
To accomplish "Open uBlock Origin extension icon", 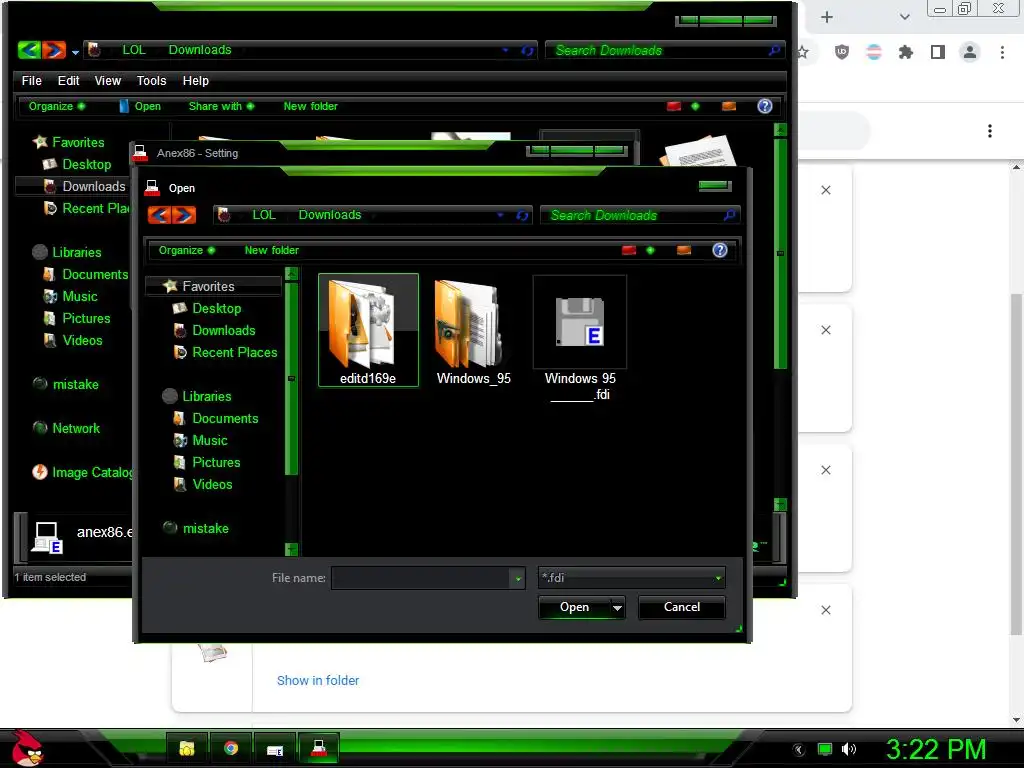I will [x=842, y=52].
